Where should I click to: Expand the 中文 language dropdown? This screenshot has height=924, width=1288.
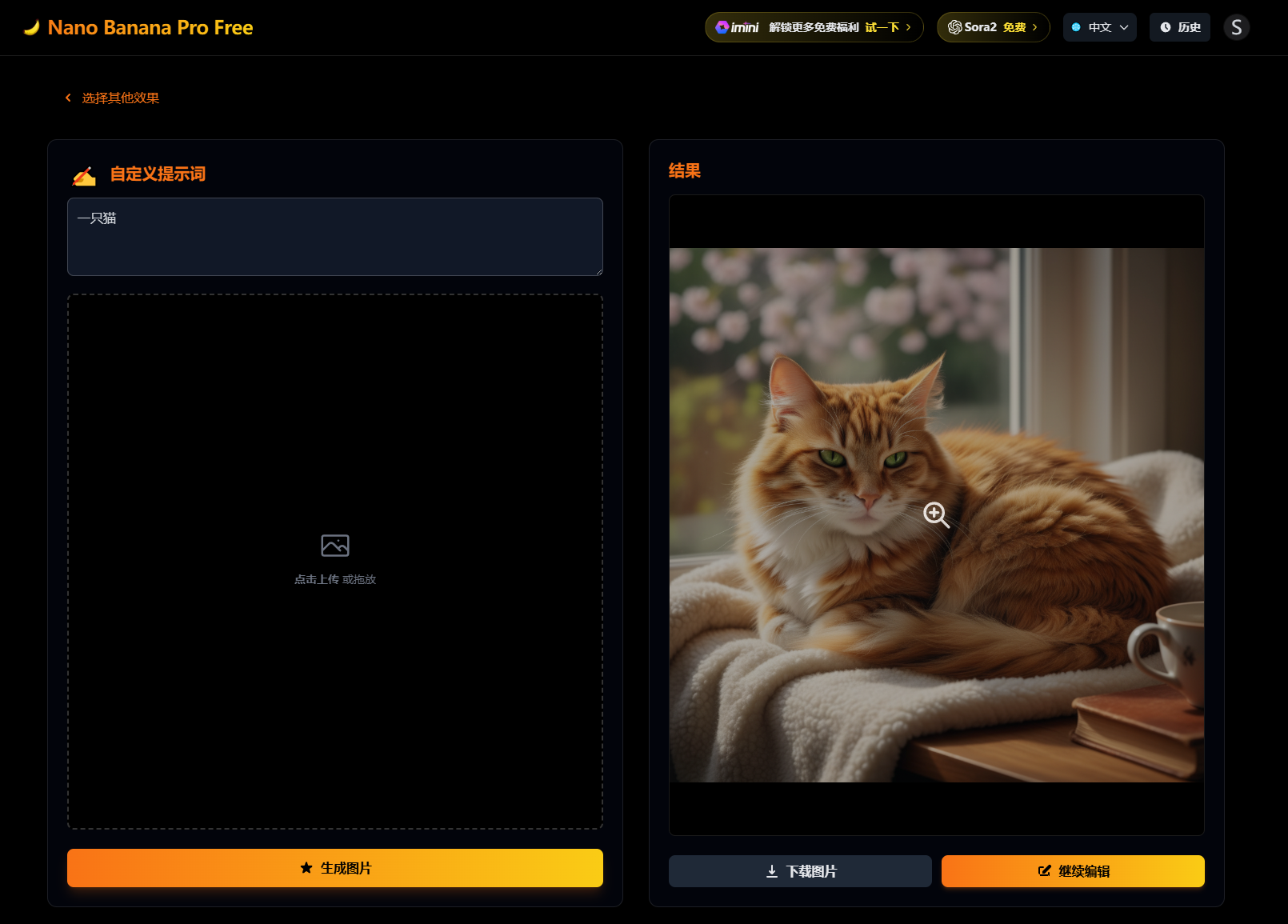(1099, 27)
